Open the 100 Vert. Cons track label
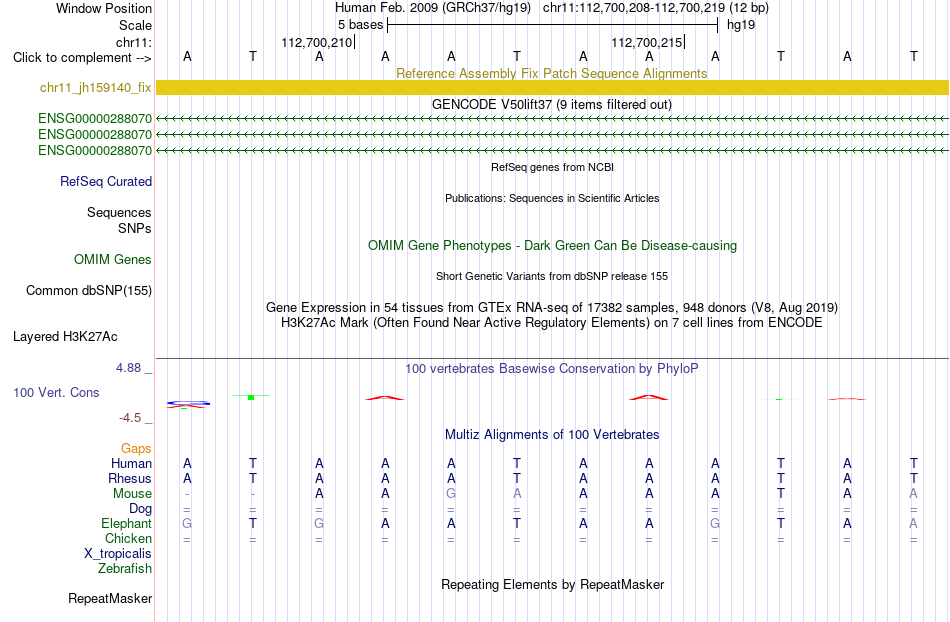 pyautogui.click(x=56, y=392)
